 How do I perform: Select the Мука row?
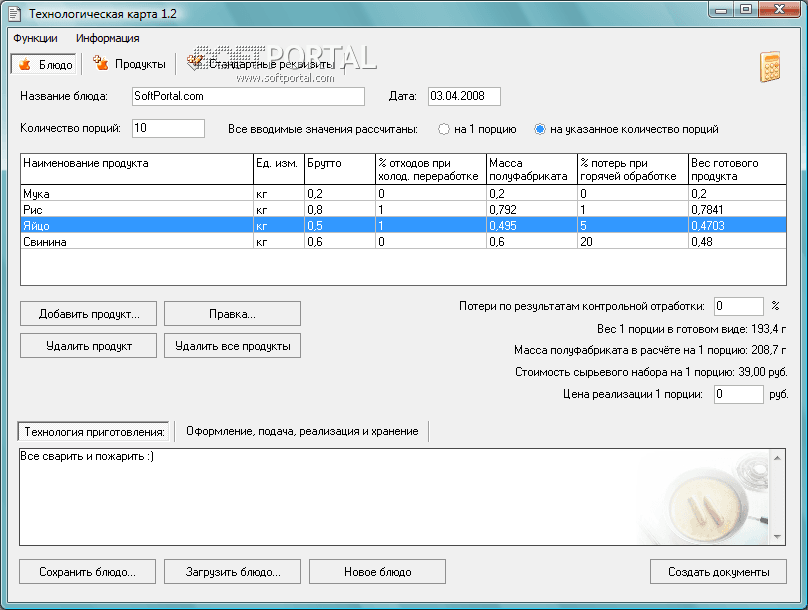[x=403, y=194]
